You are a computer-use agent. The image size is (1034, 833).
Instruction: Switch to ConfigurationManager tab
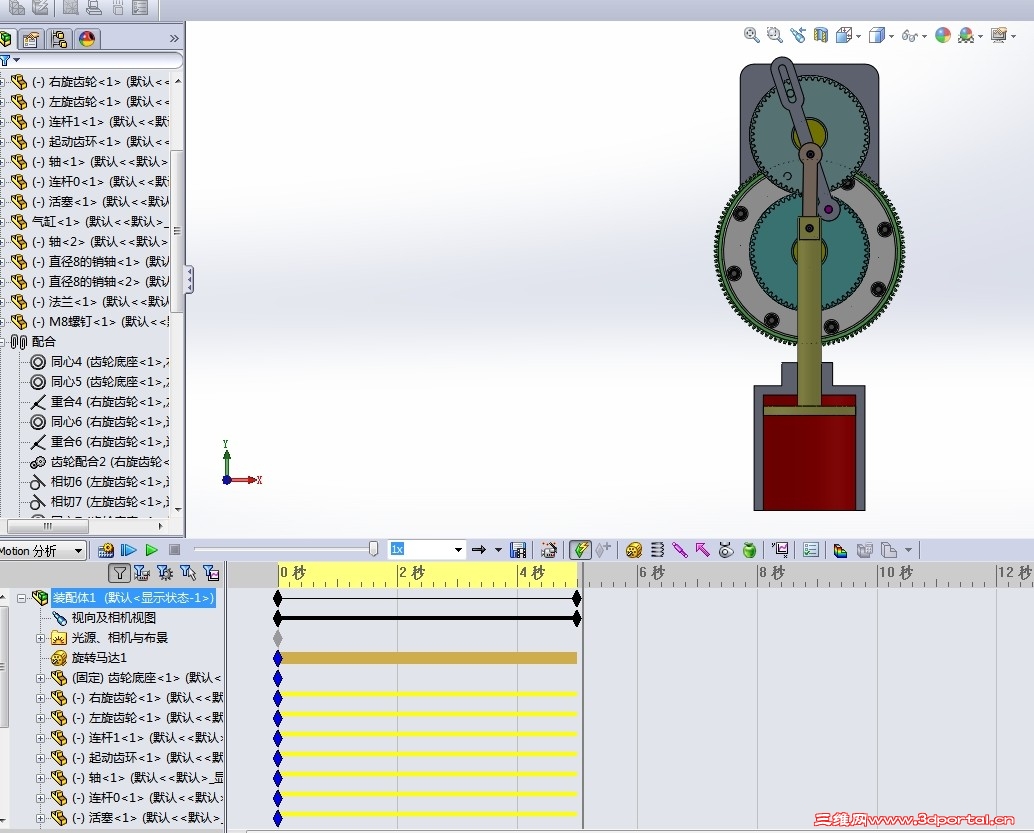tap(59, 39)
